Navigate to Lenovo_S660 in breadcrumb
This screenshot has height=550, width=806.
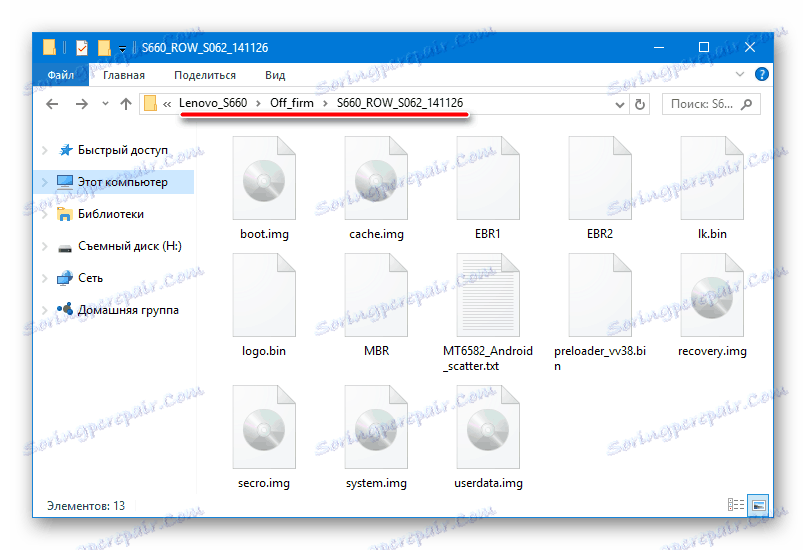click(x=213, y=103)
